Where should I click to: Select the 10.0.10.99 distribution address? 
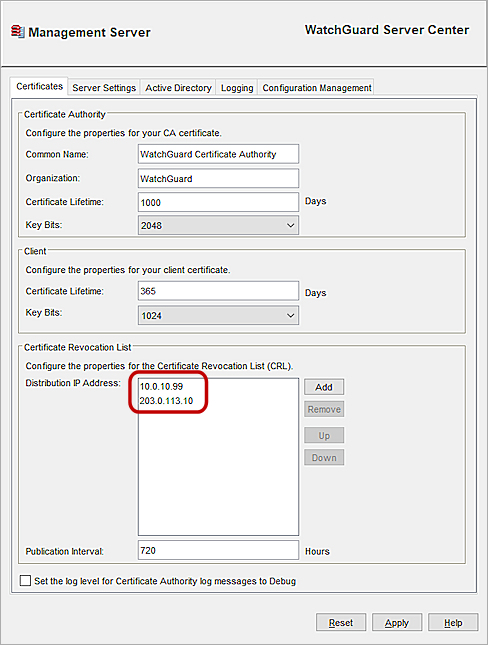click(161, 387)
